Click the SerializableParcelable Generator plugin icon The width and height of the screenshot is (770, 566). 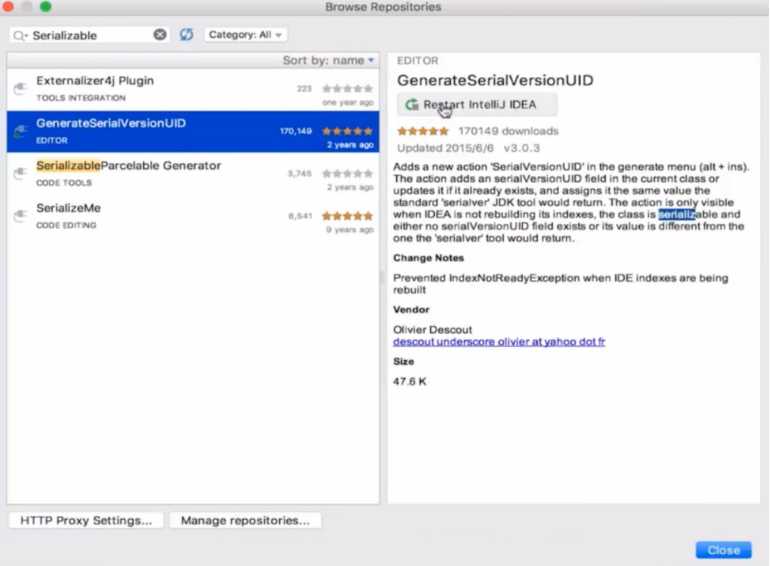pos(20,173)
